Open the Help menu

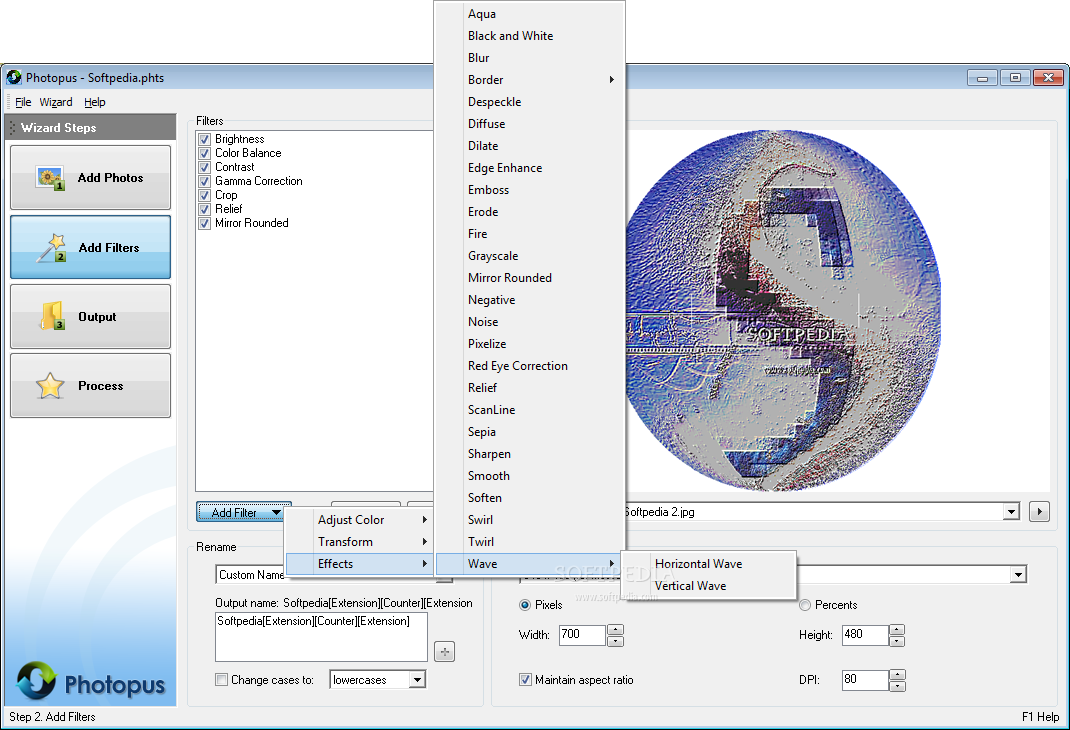(95, 102)
